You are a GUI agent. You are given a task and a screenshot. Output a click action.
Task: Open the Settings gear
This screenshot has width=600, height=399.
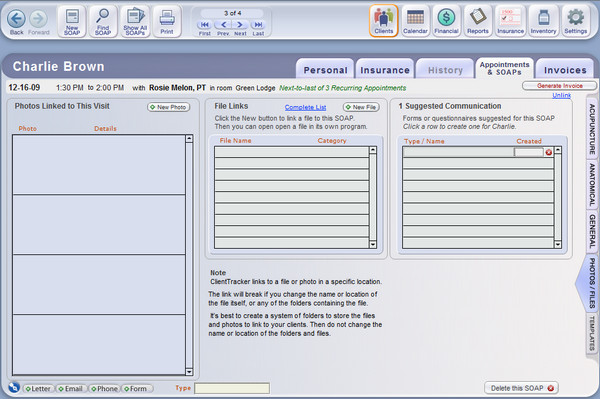[576, 21]
